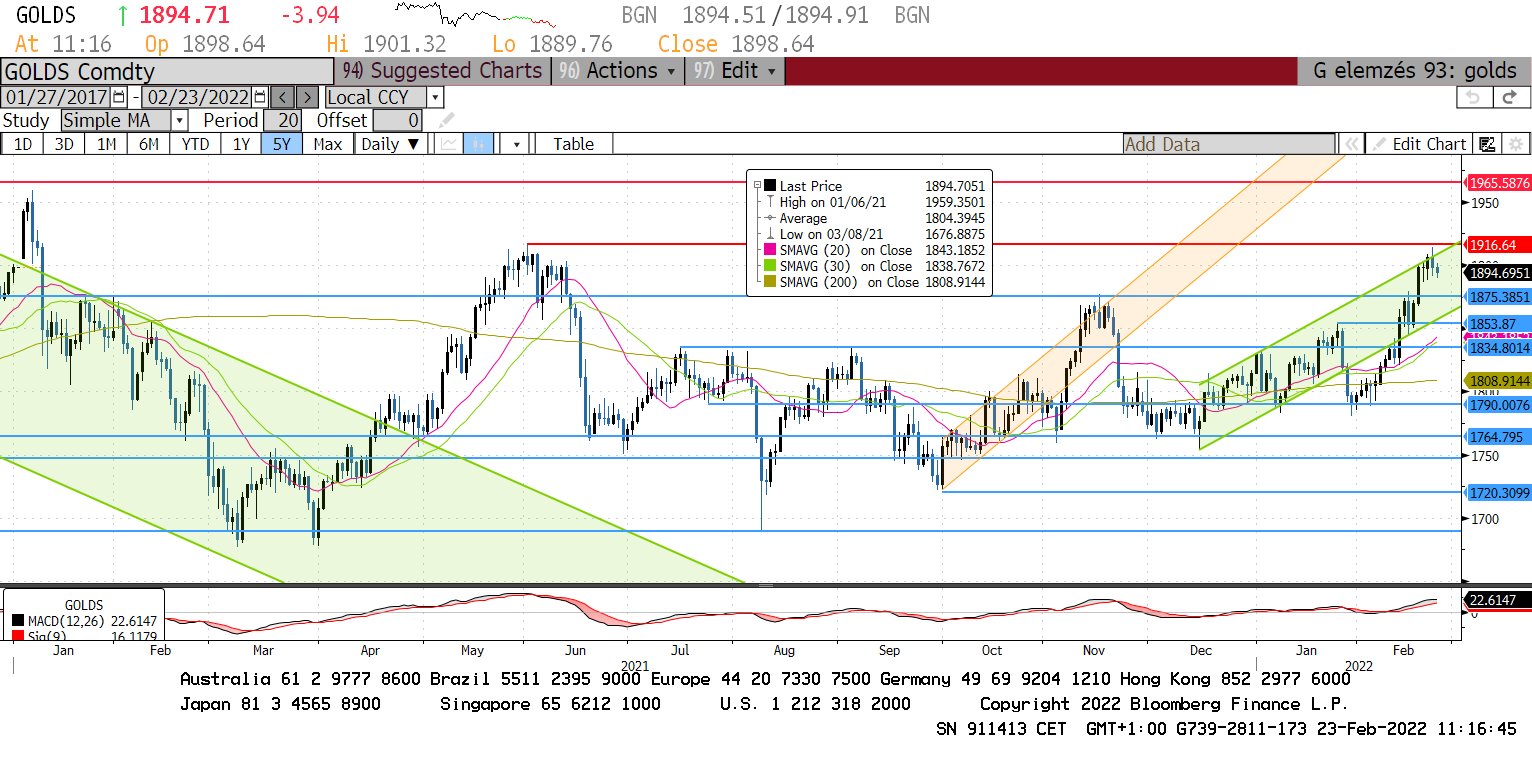Click the Offset field showing 0
1532x758 pixels.
click(x=399, y=120)
